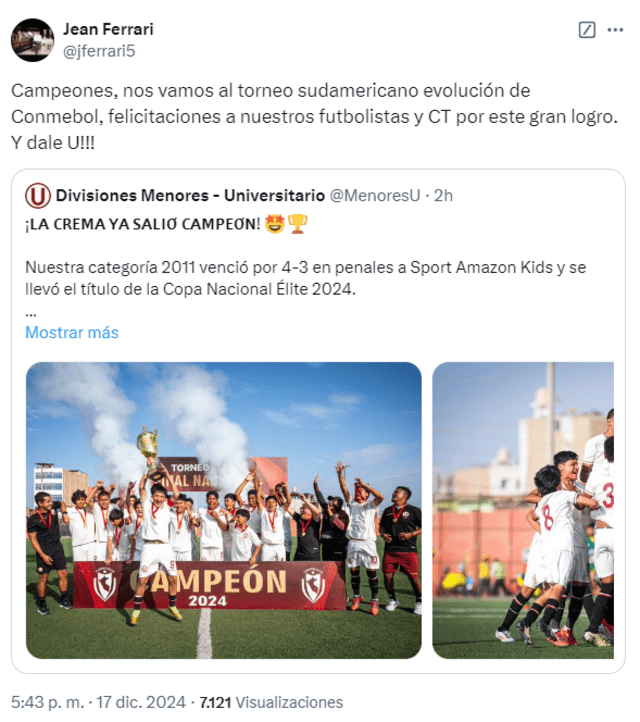The image size is (640, 722).
Task: Click the 2h timestamp of quoted tweet
Action: click(443, 196)
